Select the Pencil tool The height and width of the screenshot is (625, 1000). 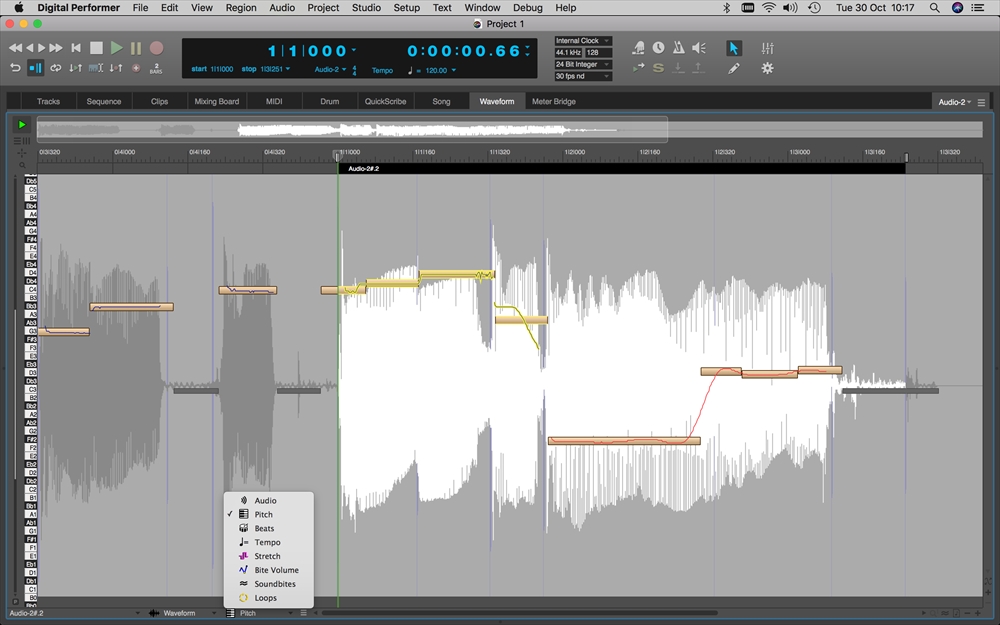coord(733,68)
